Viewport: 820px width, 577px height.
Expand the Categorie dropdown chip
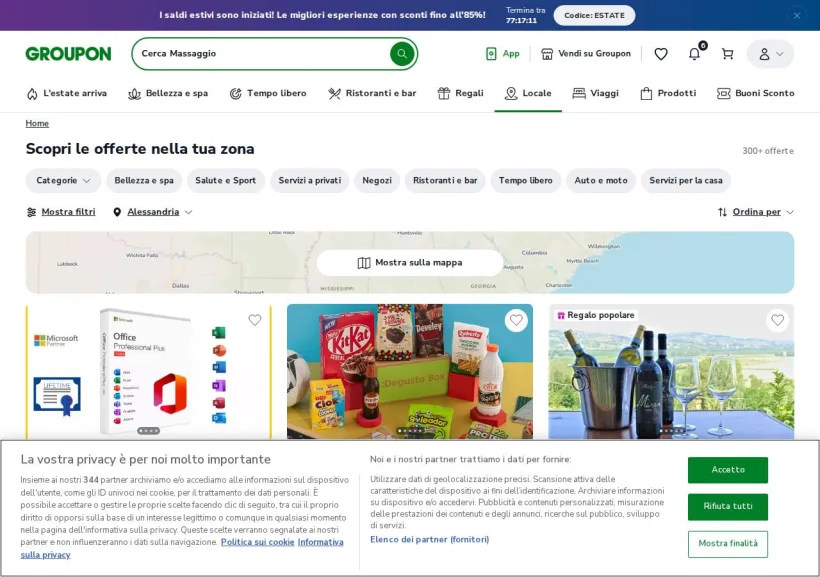pos(63,180)
